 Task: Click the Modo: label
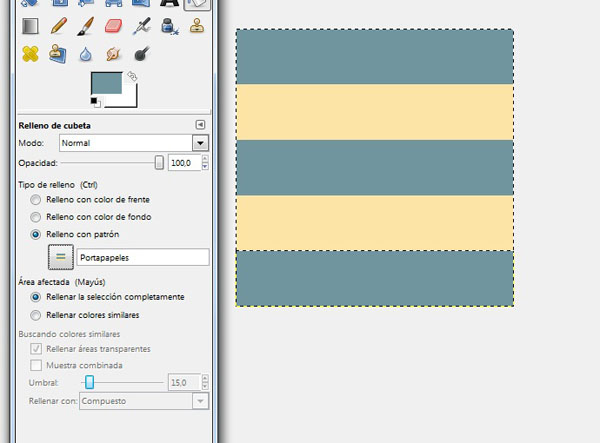point(31,143)
